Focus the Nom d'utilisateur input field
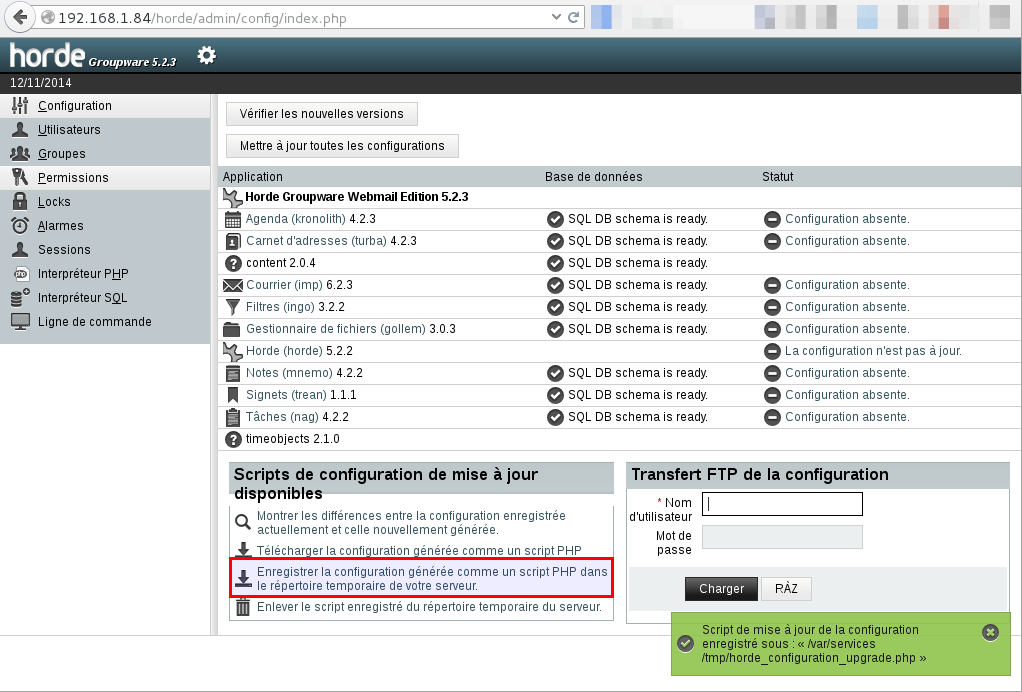 click(782, 504)
